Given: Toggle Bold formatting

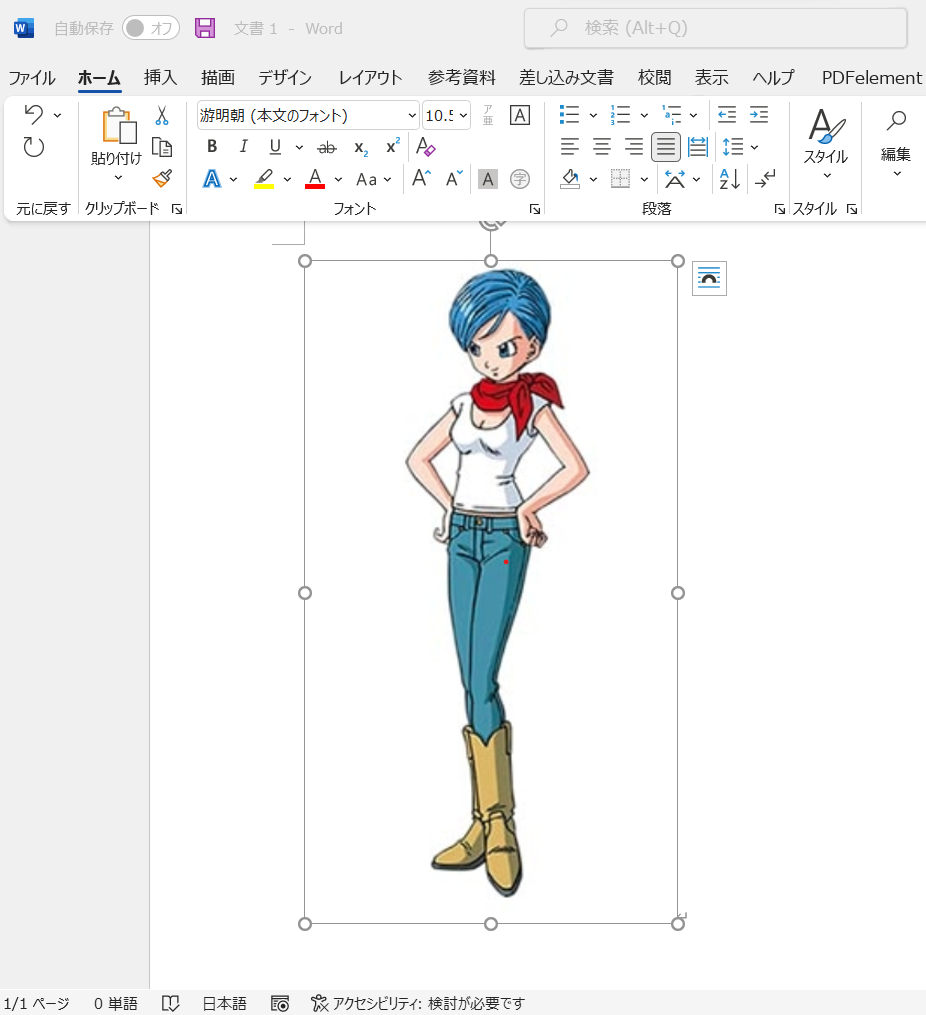Looking at the screenshot, I should tap(212, 147).
